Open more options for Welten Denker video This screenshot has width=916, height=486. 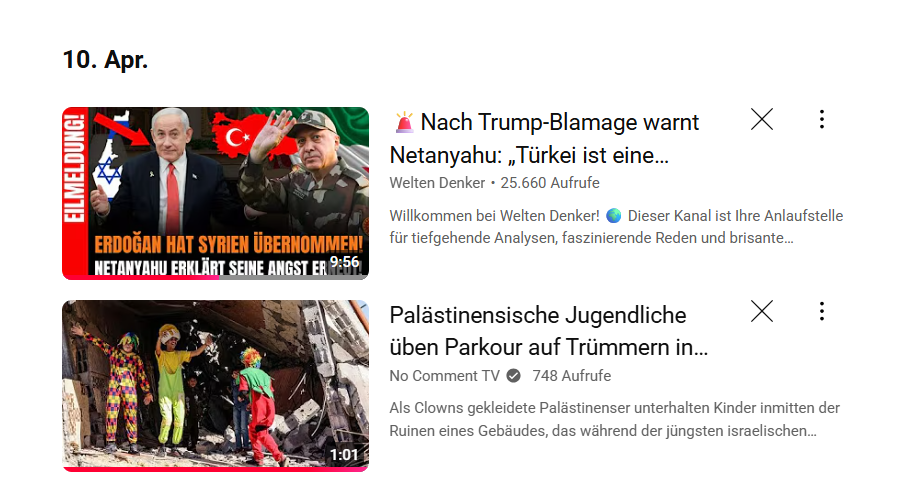pos(821,119)
